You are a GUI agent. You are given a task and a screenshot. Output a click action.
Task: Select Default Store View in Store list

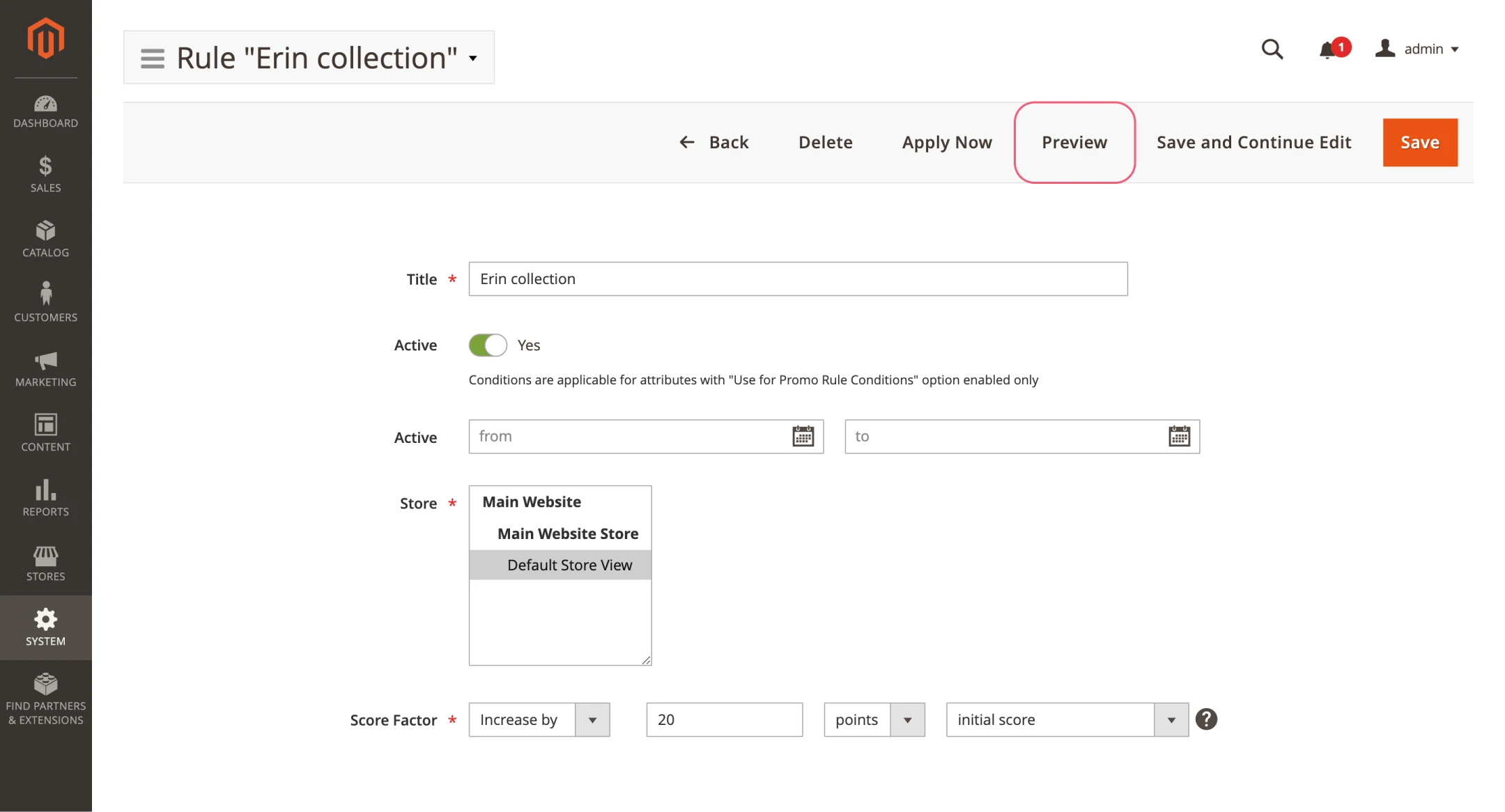569,565
